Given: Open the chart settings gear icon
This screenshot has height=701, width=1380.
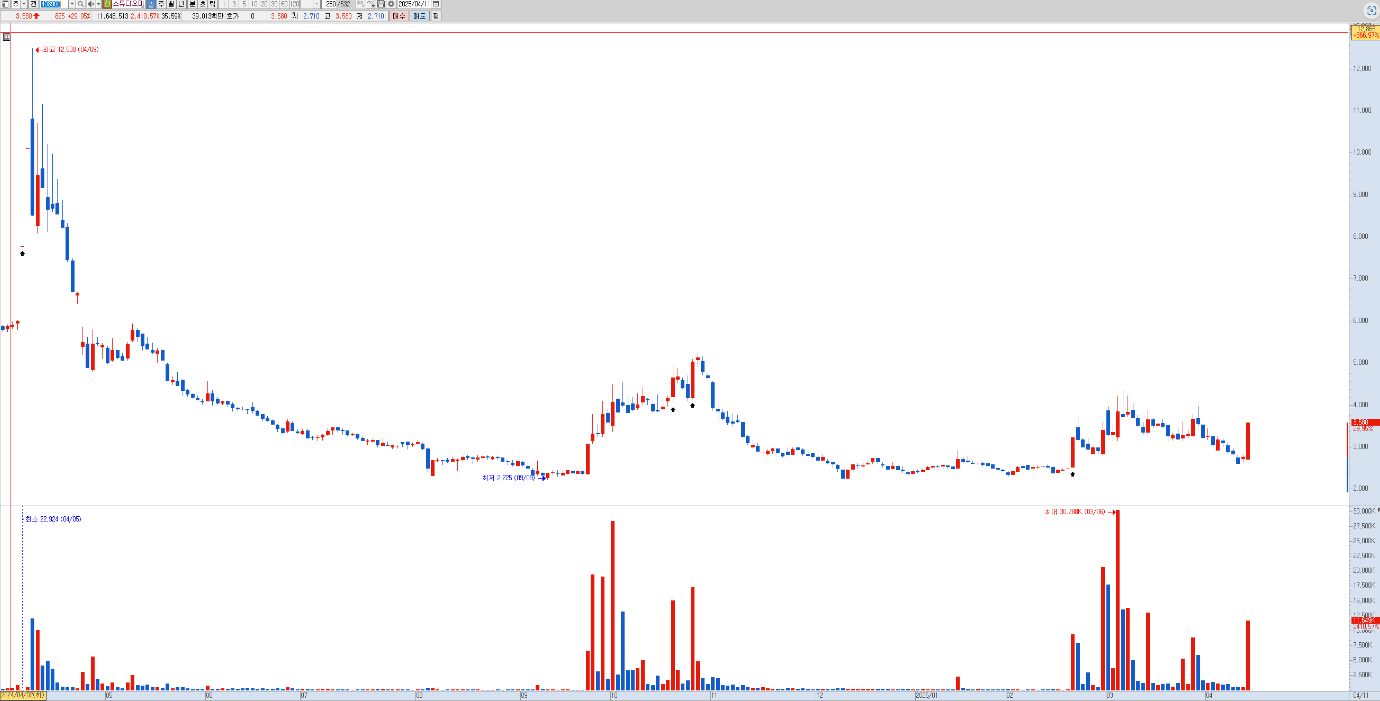Looking at the screenshot, I should click(391, 5).
